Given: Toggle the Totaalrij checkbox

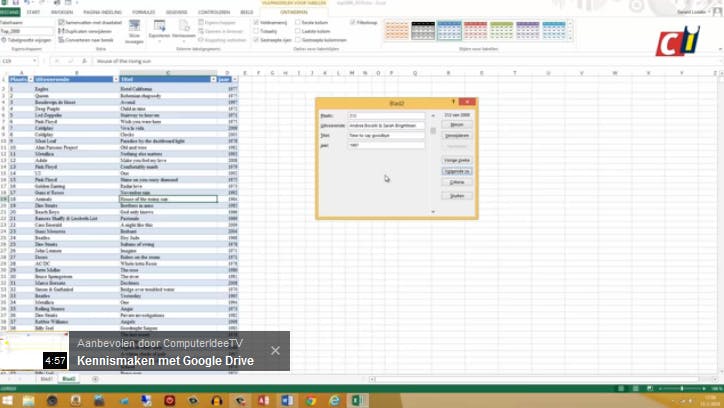Looking at the screenshot, I should click(256, 31).
